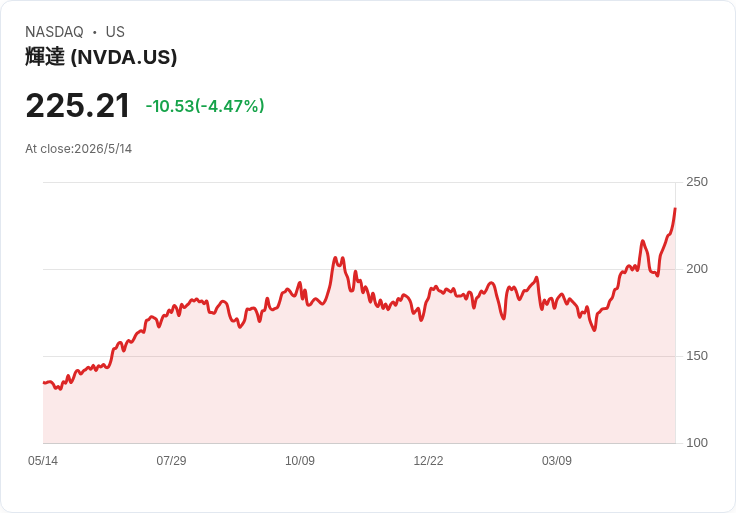This screenshot has height=513, width=736.
Task: Click the 05/14 date axis label
Action: tap(43, 460)
